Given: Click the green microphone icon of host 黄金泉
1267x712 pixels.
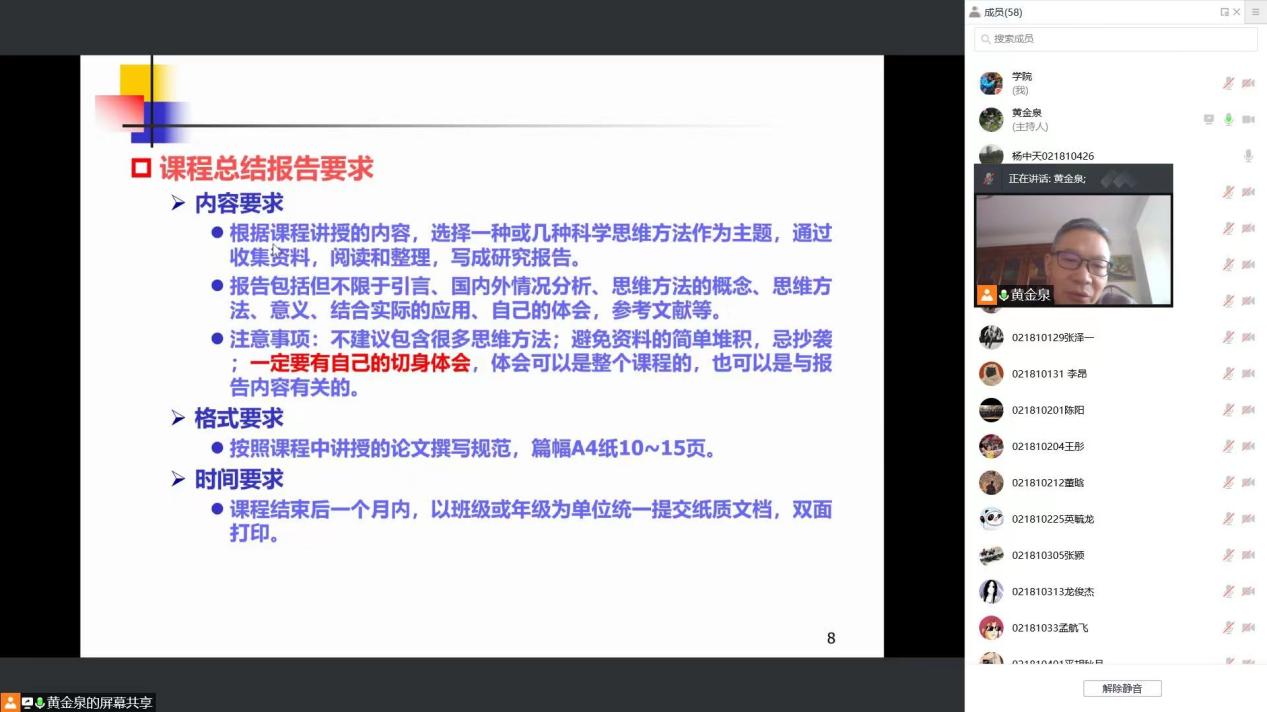Looking at the screenshot, I should [1228, 119].
